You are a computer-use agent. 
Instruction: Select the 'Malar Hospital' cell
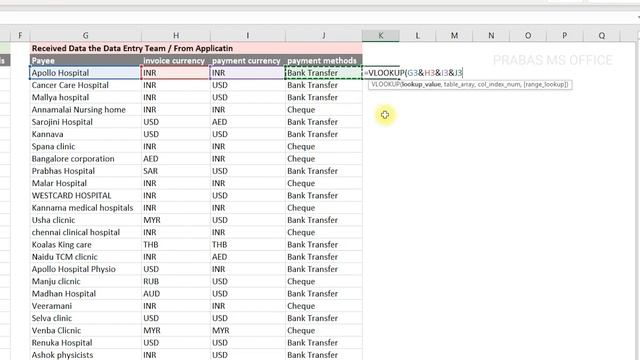coord(85,183)
